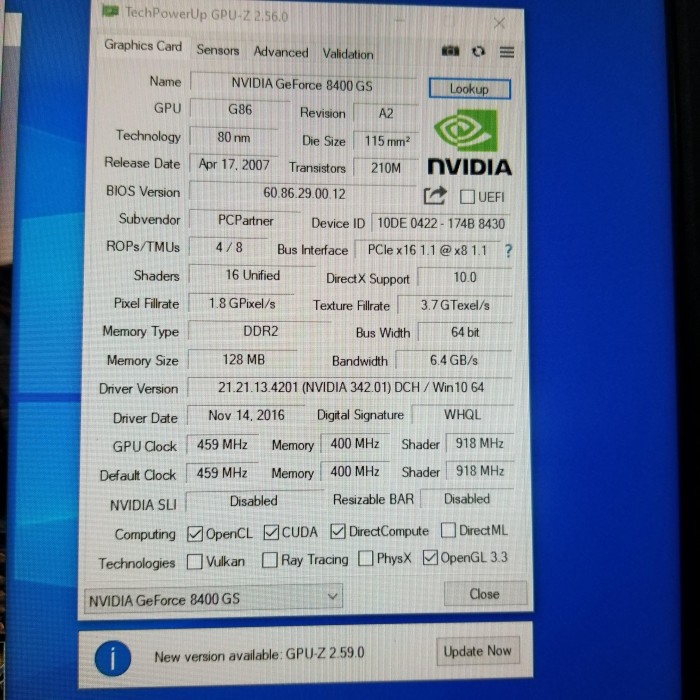700x700 pixels.
Task: Open the Validation tab
Action: (348, 54)
